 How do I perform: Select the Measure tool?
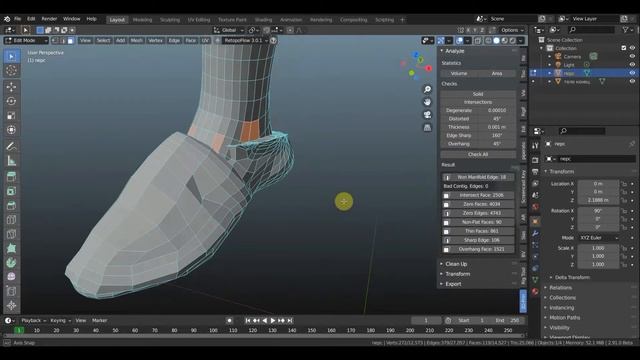coord(11,160)
